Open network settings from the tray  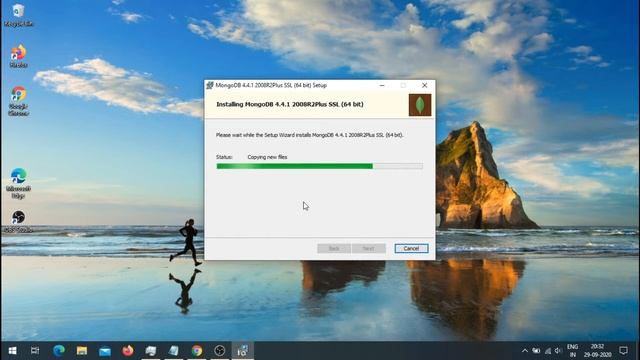click(x=548, y=351)
